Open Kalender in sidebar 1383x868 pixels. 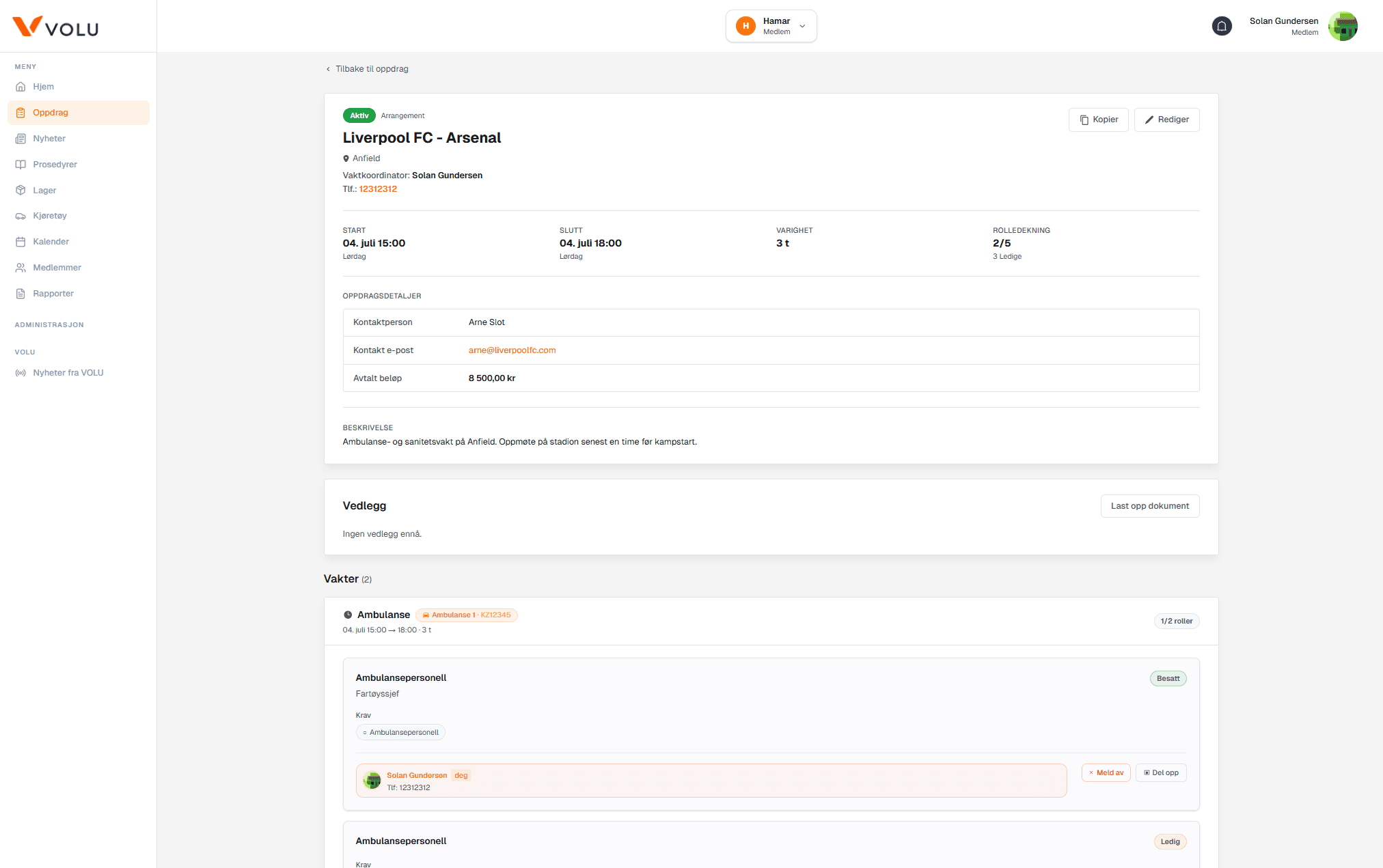click(79, 242)
